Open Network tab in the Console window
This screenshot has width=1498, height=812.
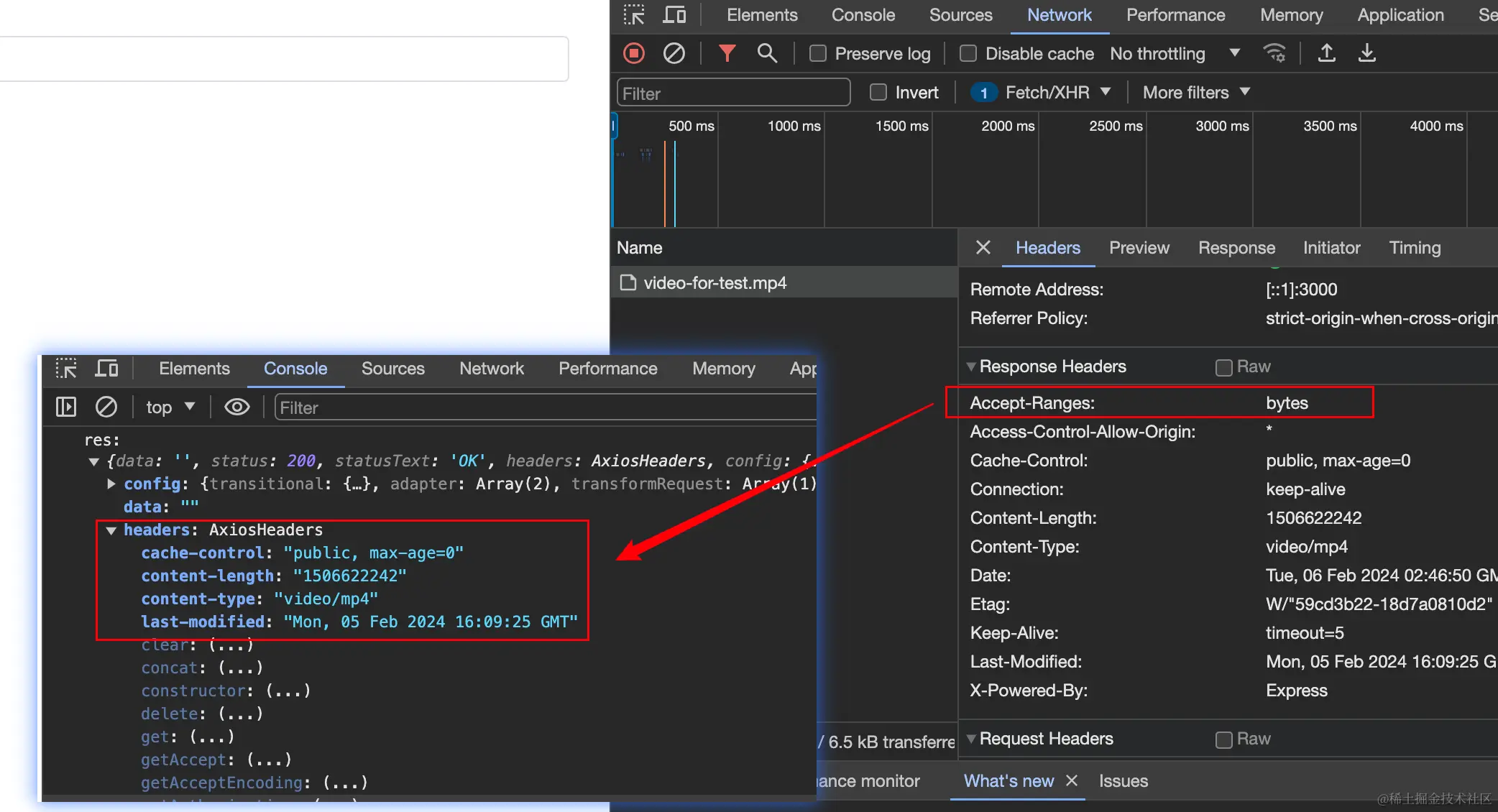pos(492,369)
